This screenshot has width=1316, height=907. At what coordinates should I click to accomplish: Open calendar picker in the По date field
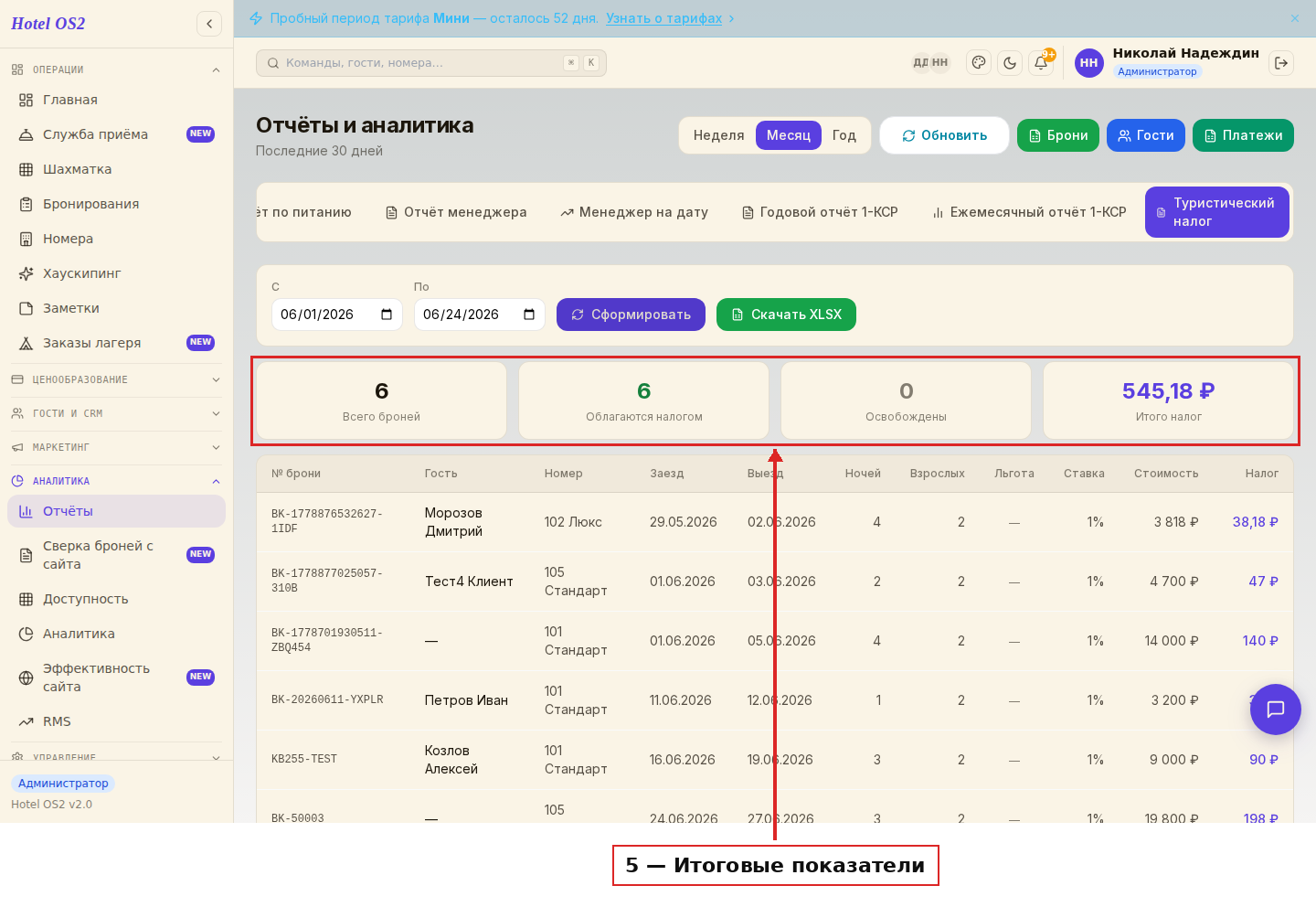[x=529, y=315]
